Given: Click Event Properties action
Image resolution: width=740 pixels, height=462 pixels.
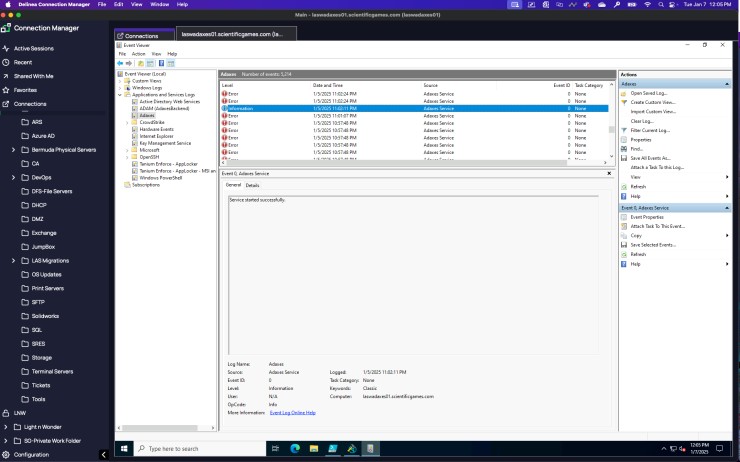Looking at the screenshot, I should click(647, 217).
